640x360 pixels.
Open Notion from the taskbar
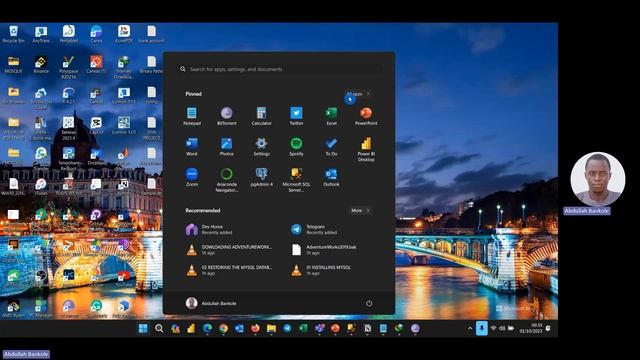(367, 328)
